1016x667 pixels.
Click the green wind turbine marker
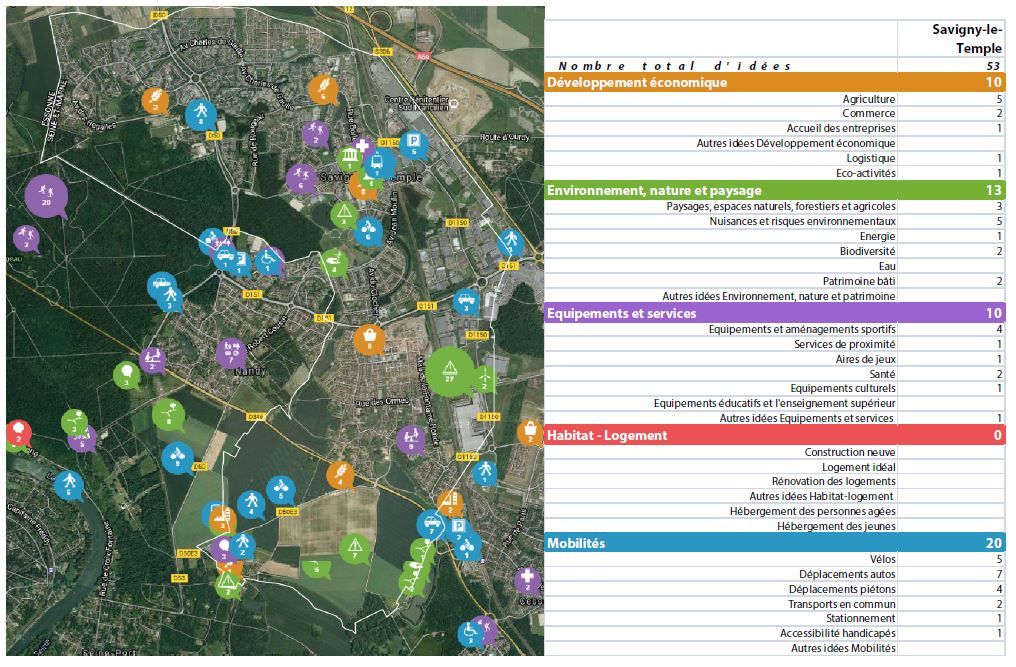[x=483, y=378]
